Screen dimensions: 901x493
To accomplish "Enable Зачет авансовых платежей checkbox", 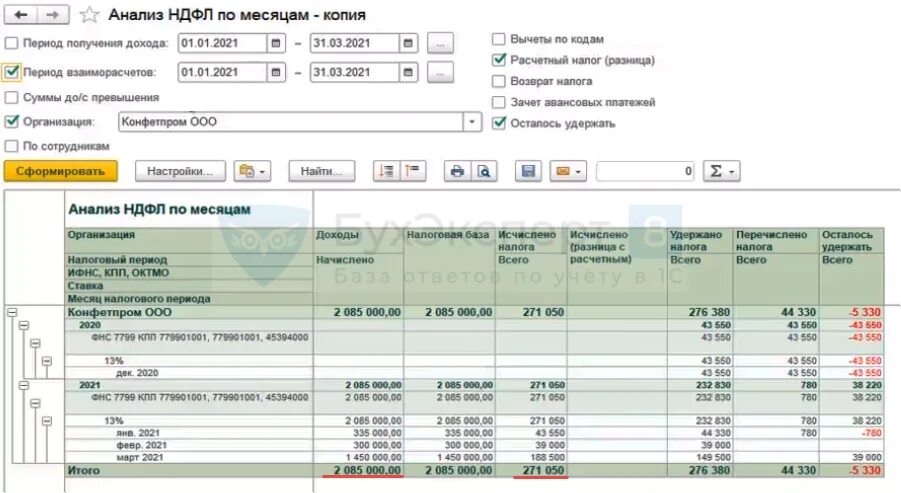I will [x=499, y=102].
